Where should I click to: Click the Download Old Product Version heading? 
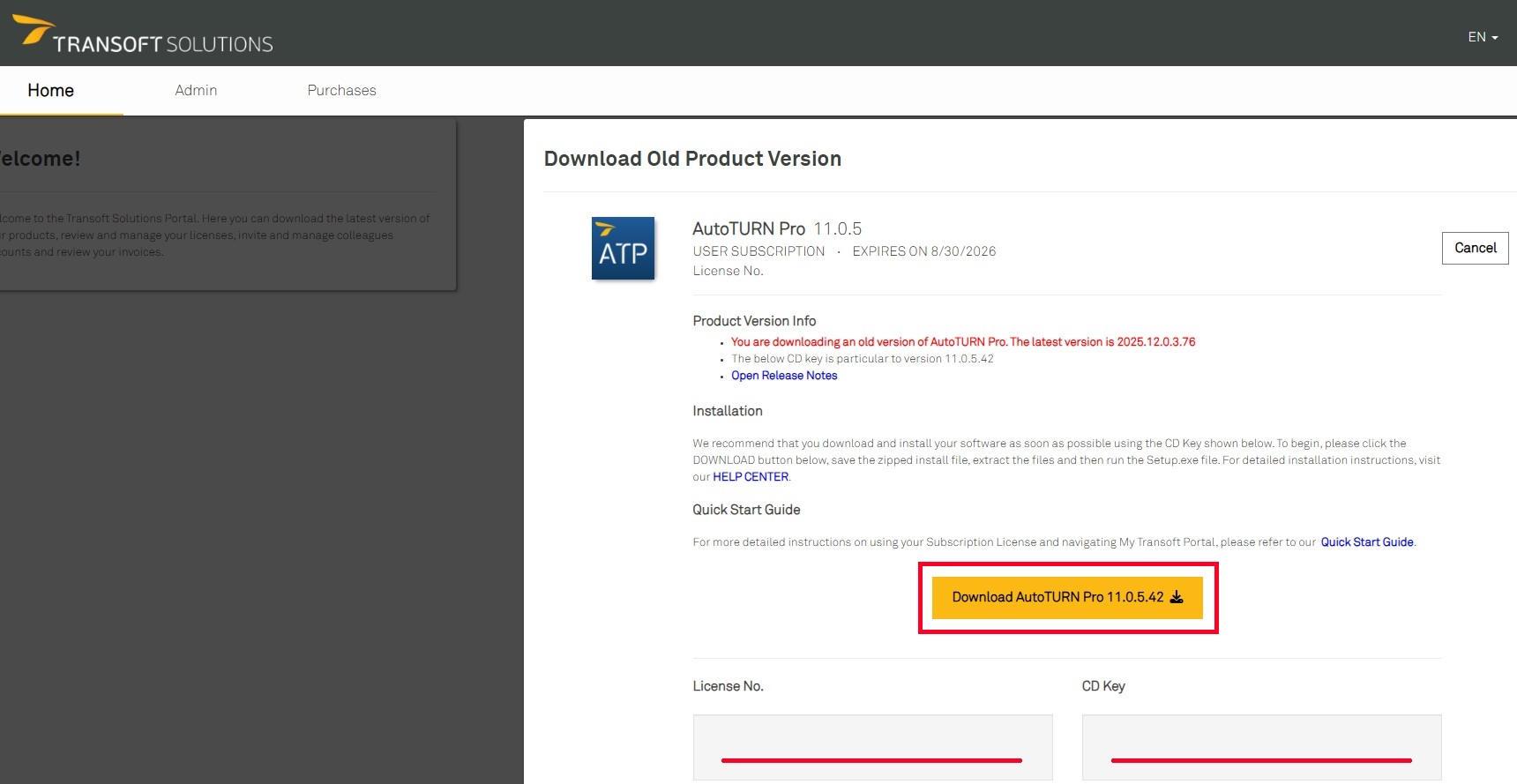coord(692,159)
